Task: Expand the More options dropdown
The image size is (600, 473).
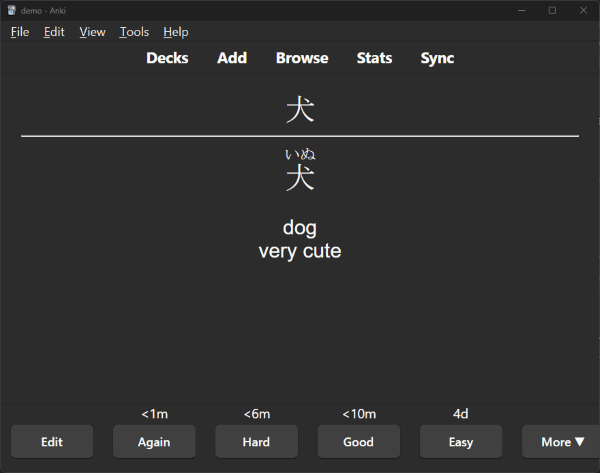Action: (x=561, y=442)
